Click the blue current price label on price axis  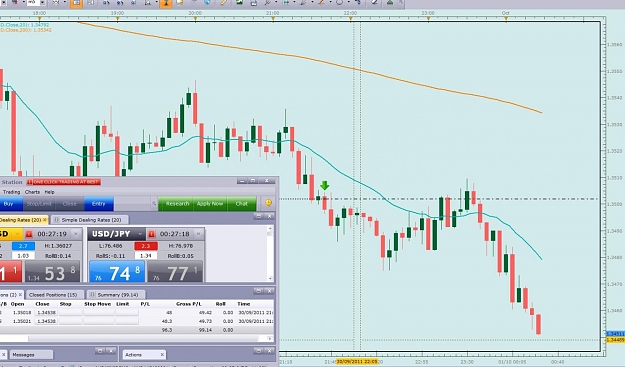(615, 334)
